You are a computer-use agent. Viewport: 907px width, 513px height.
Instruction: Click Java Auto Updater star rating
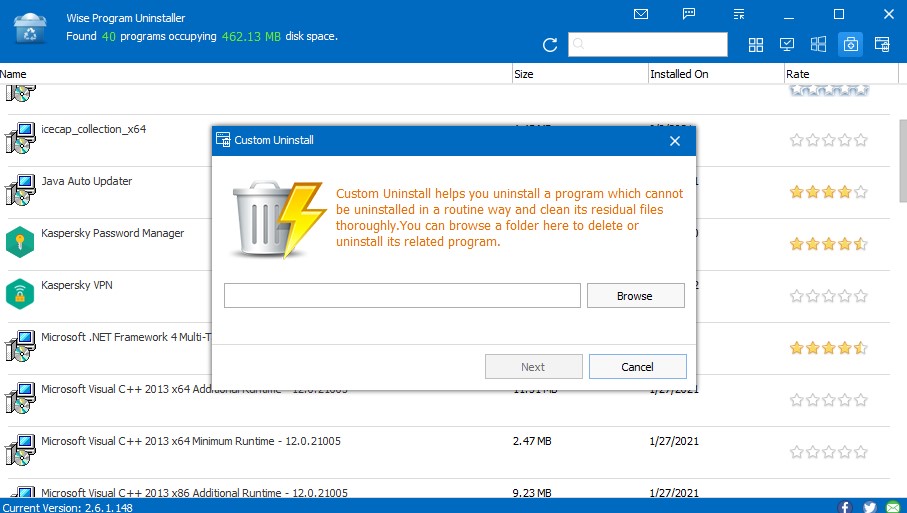tap(829, 191)
